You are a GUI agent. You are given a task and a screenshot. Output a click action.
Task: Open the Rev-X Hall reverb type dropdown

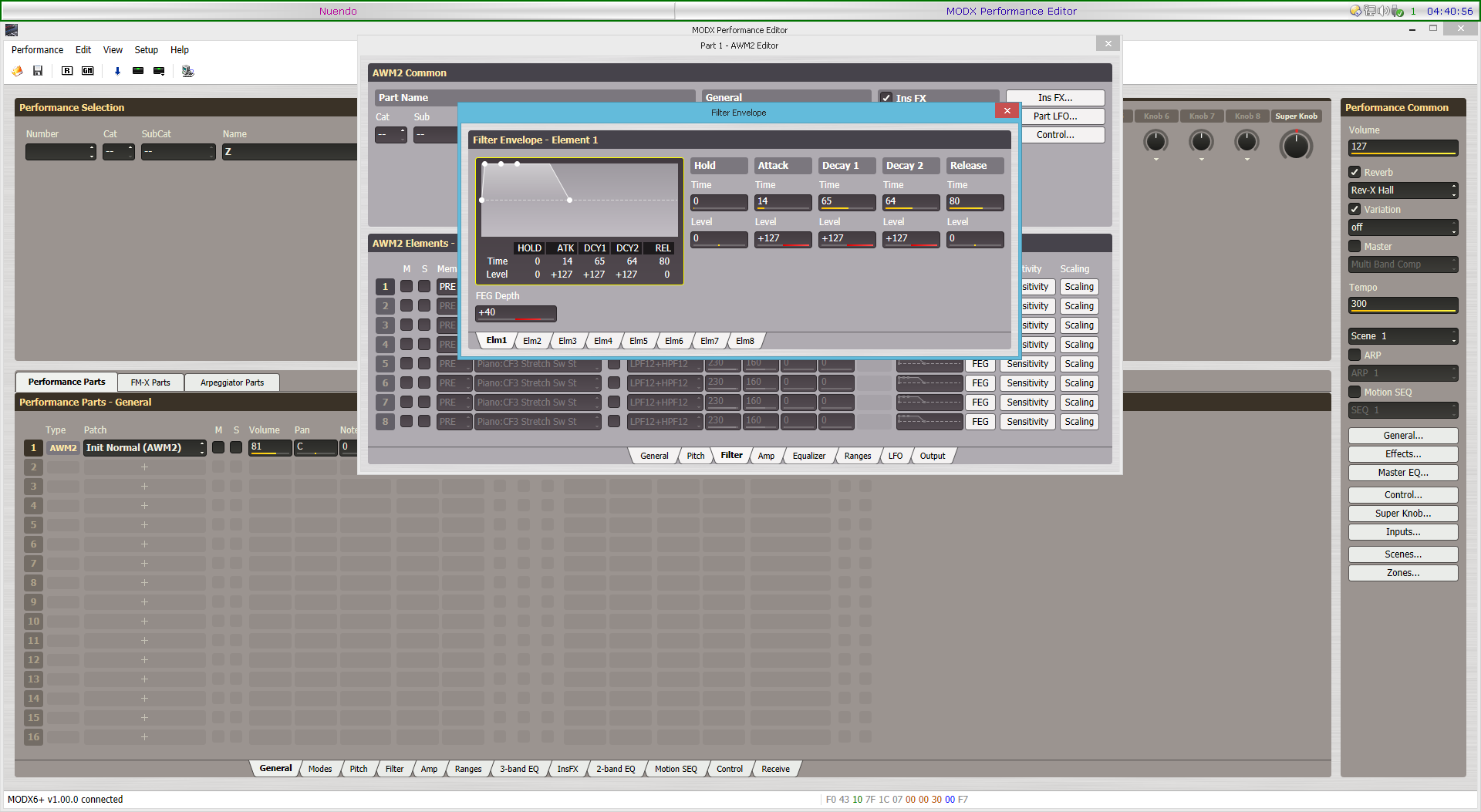(x=1403, y=190)
